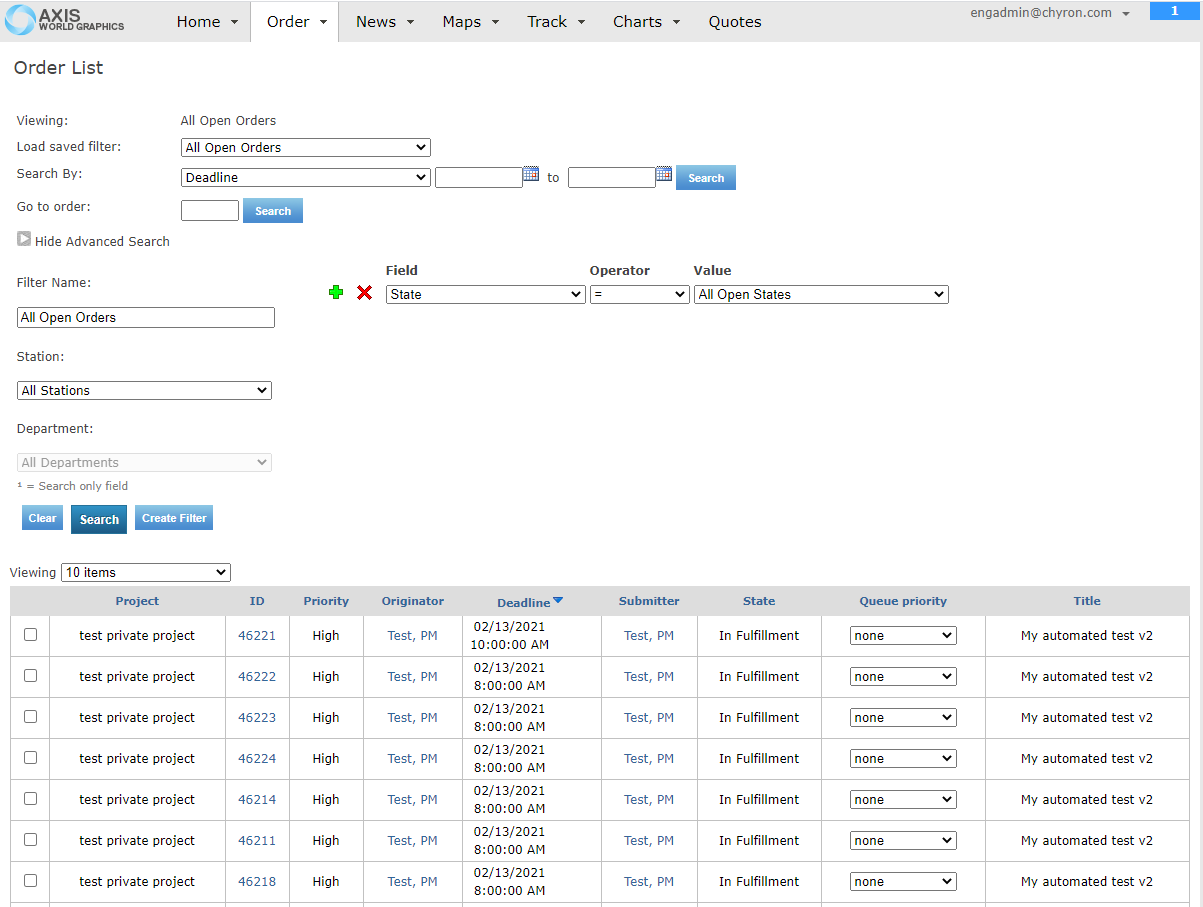Open Queue priority dropdown for order 46222
1203x907 pixels.
(903, 677)
